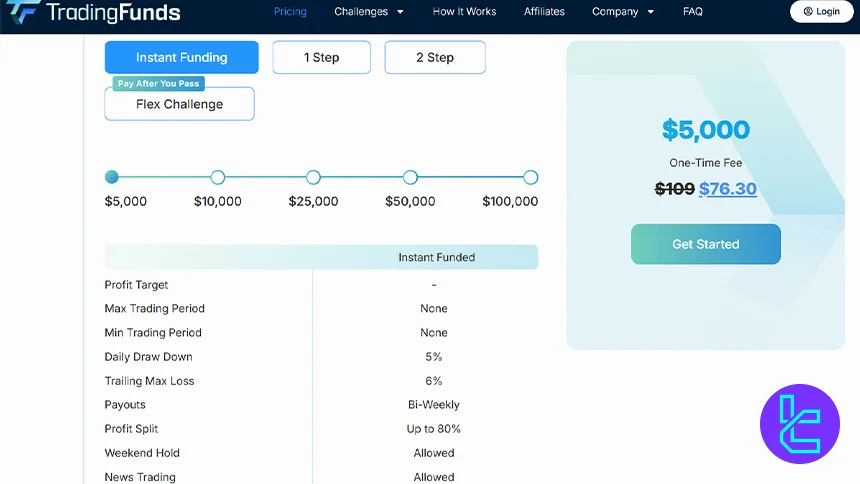Click the Daily Draw Down label
The width and height of the screenshot is (860, 484).
[x=148, y=357]
